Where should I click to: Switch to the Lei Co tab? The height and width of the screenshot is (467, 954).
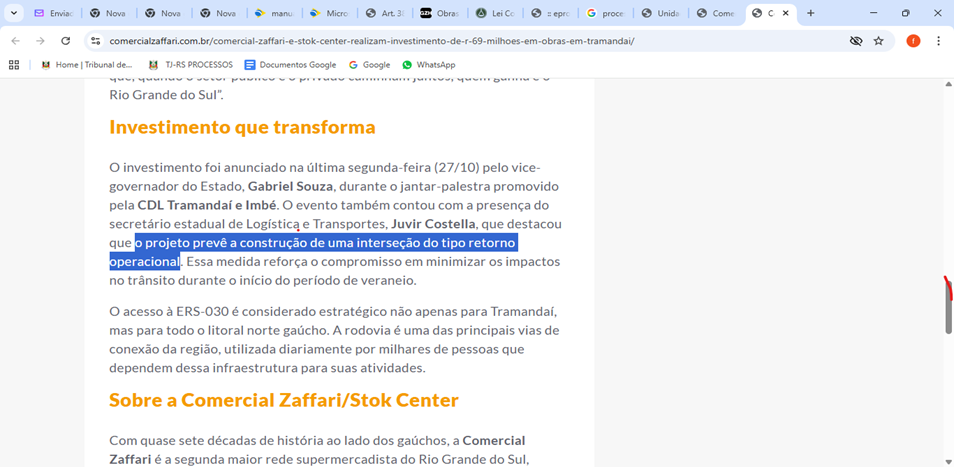(x=495, y=13)
